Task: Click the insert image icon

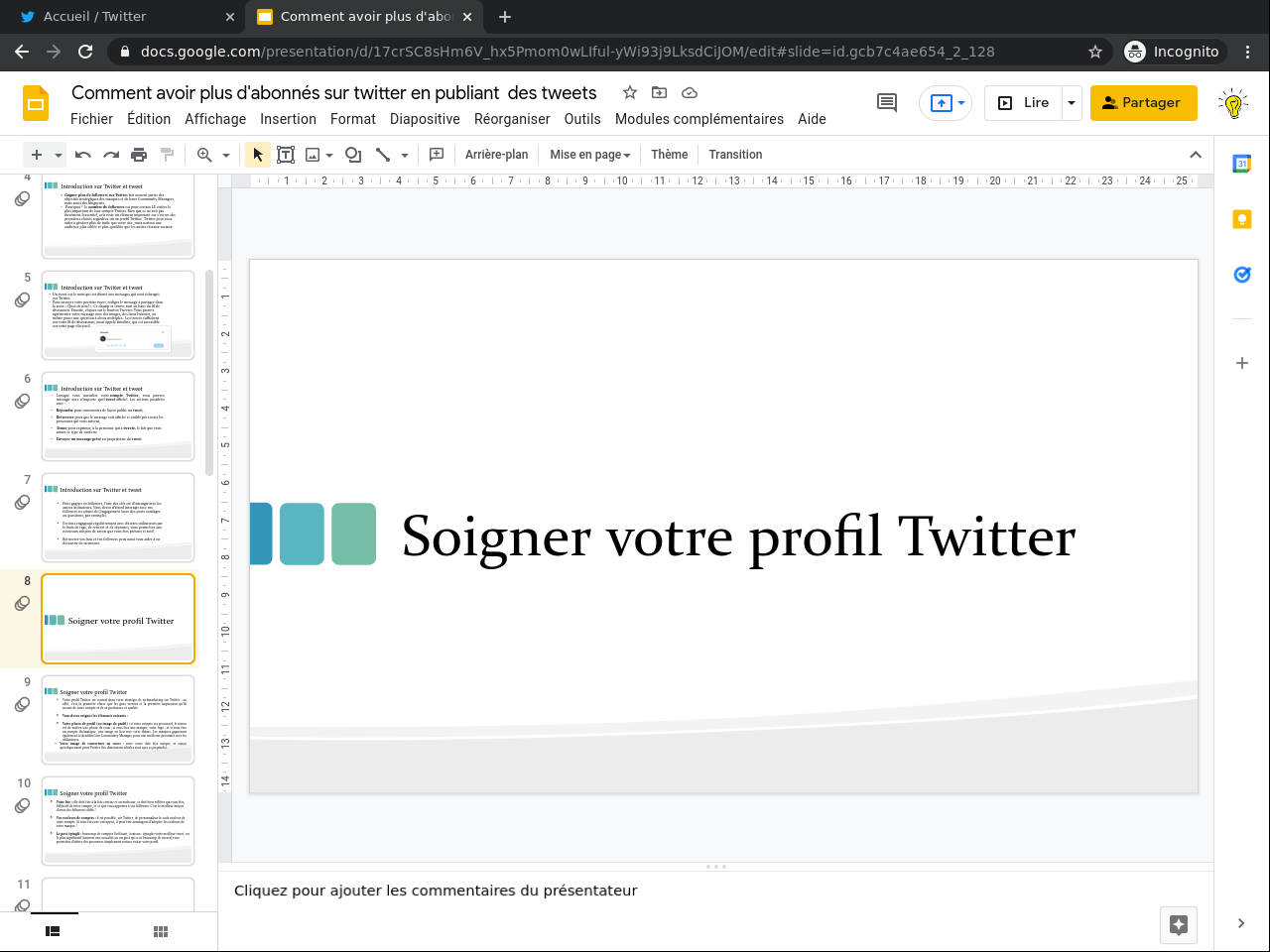Action: (x=313, y=155)
